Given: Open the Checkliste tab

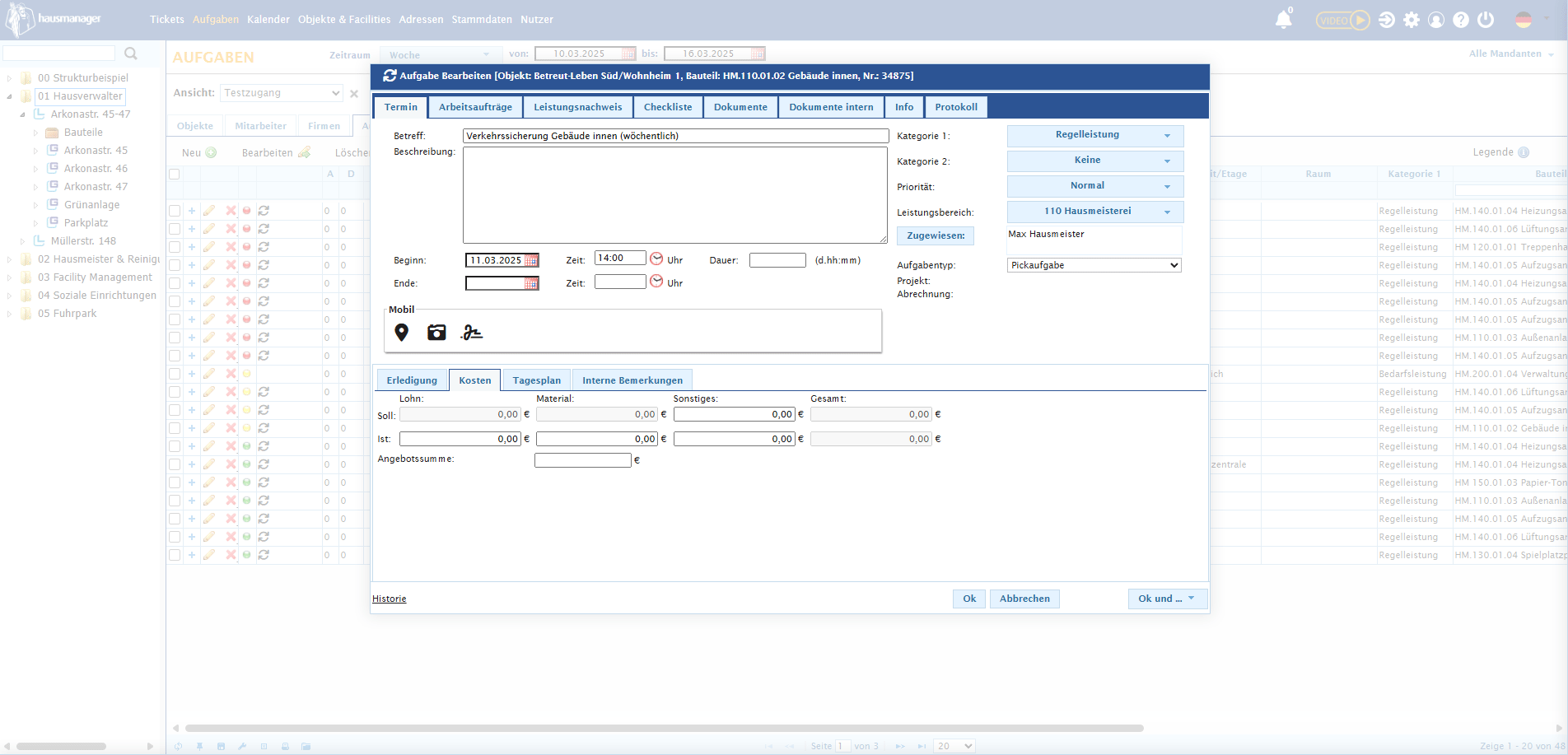Looking at the screenshot, I should (668, 107).
